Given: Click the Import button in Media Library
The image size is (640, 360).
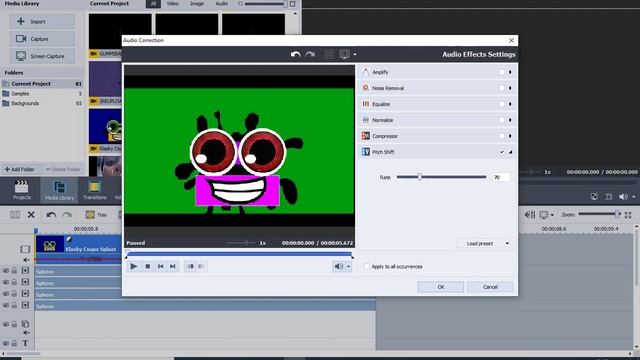Looking at the screenshot, I should point(42,22).
